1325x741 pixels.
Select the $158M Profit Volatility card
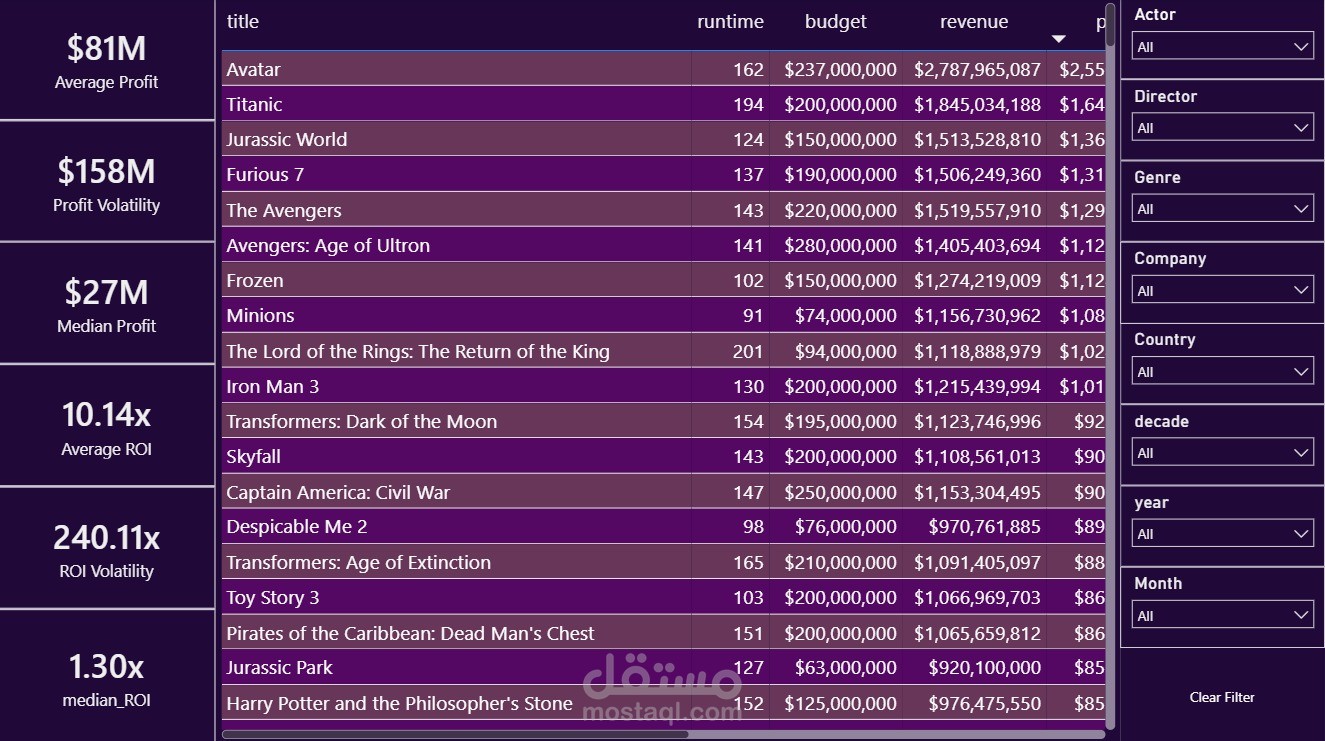point(107,182)
